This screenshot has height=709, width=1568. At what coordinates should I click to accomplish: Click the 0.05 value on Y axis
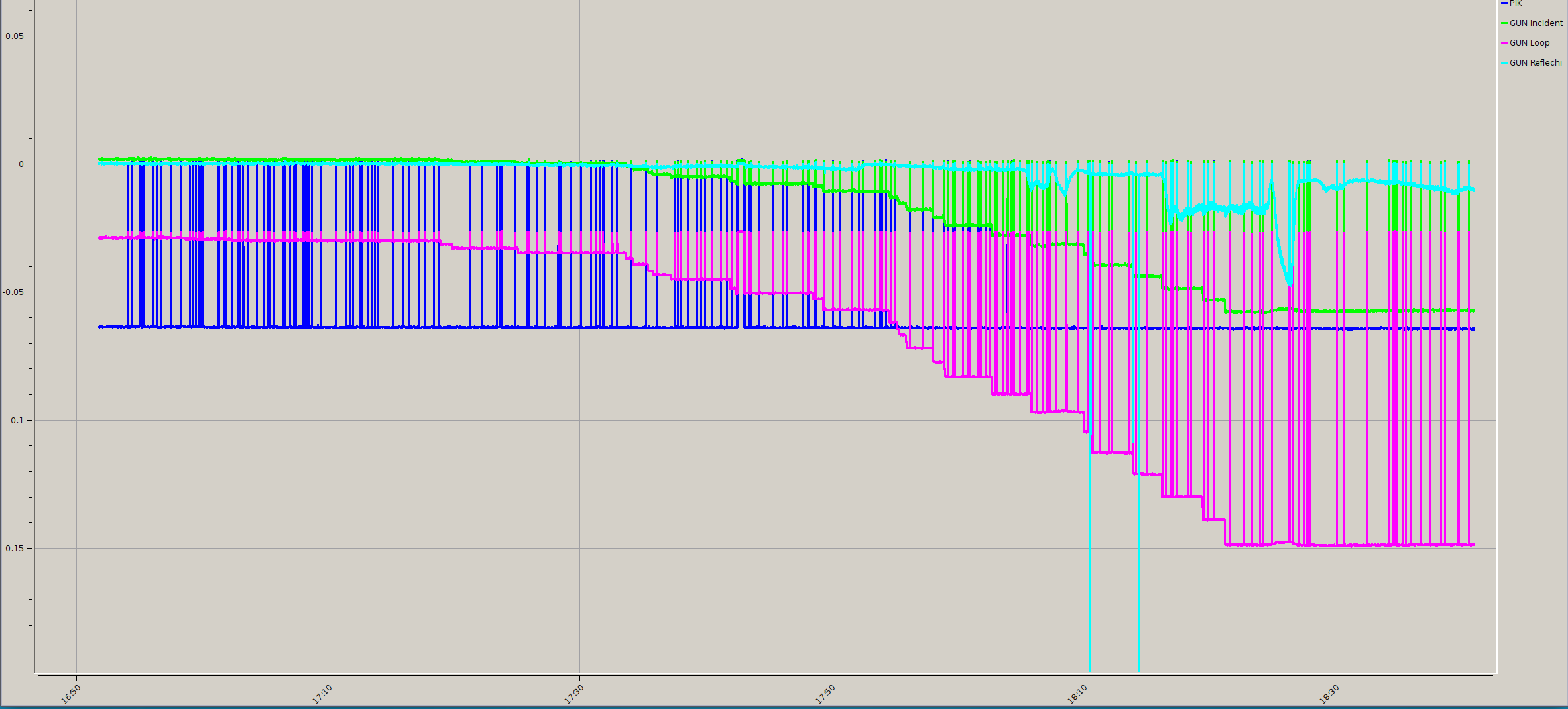(15, 36)
